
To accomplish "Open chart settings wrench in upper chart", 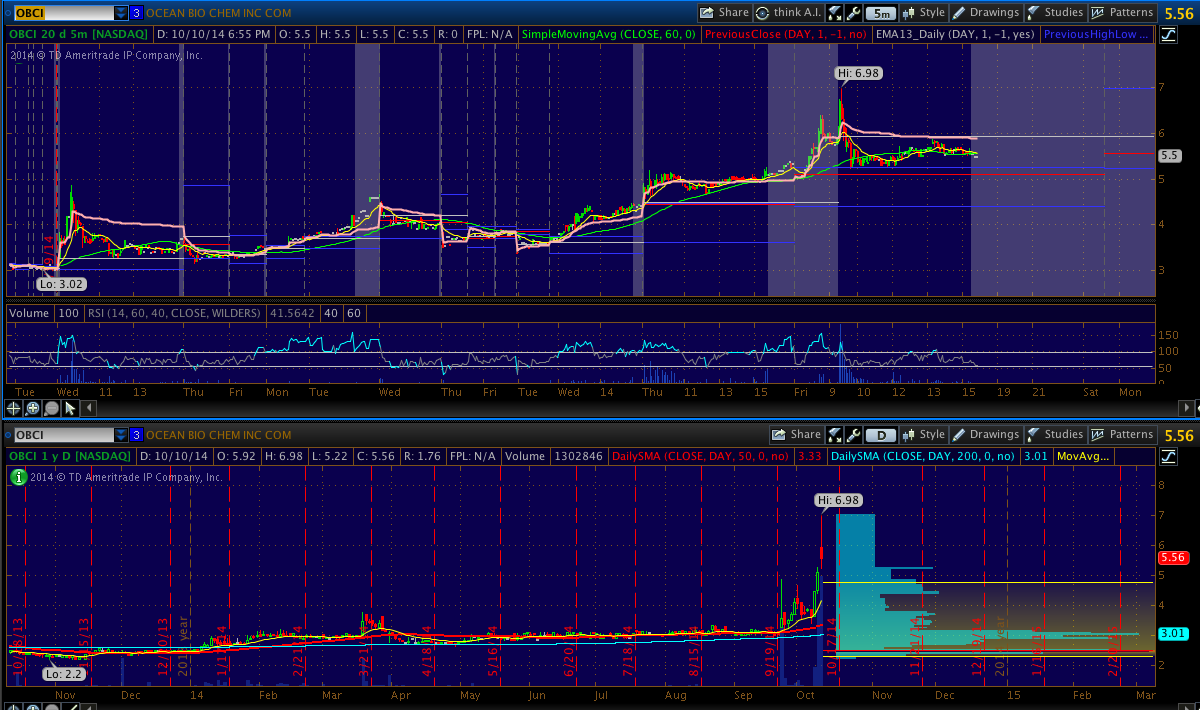I will [853, 13].
